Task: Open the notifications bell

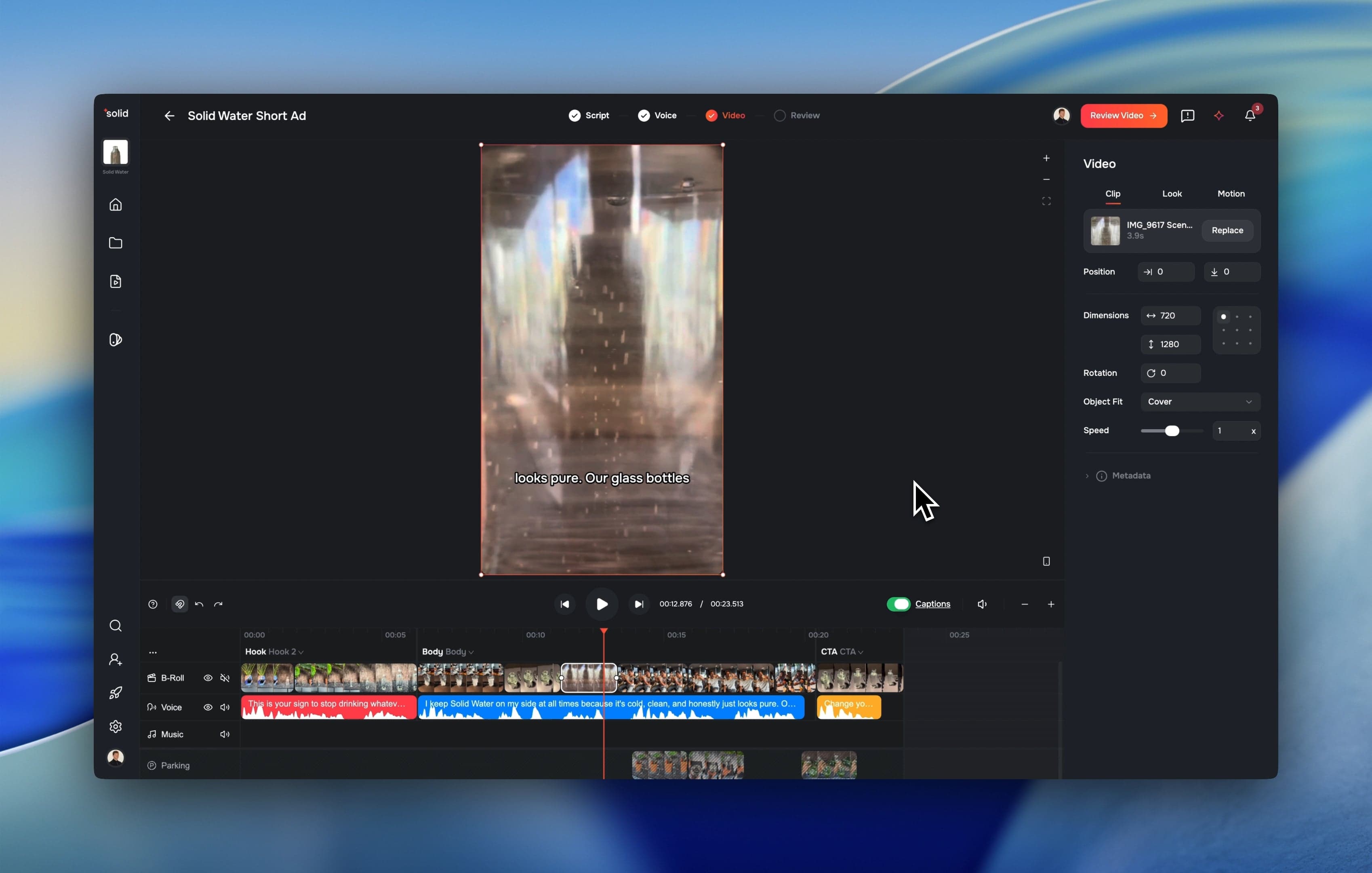Action: [1250, 116]
